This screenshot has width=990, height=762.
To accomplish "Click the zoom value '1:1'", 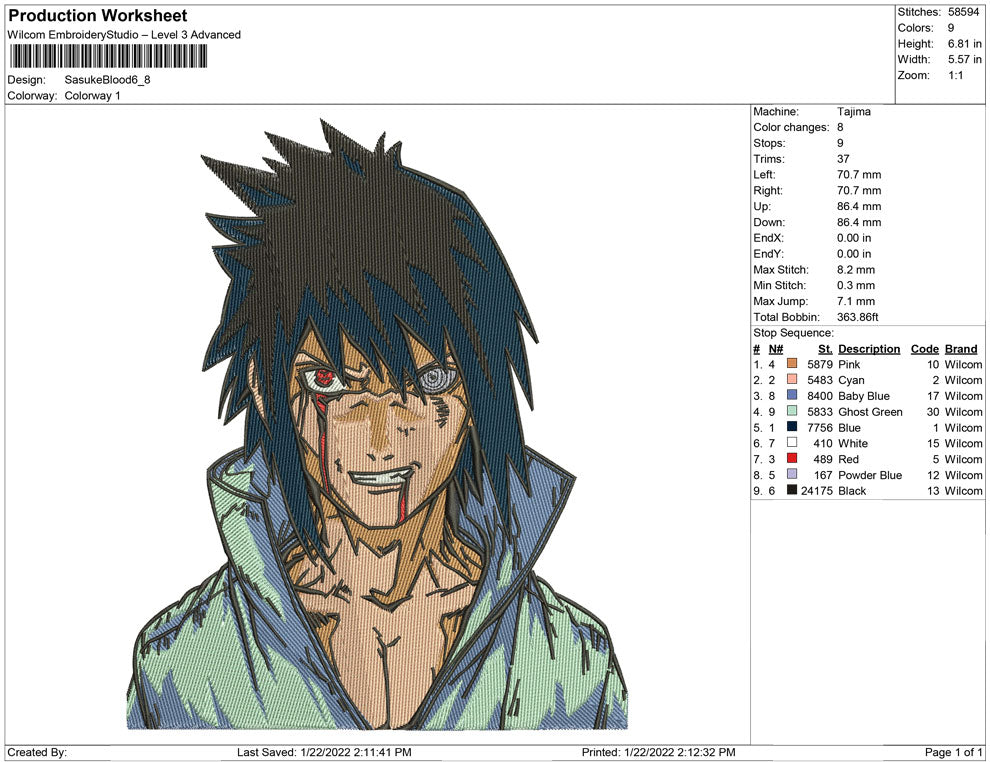I will (955, 75).
